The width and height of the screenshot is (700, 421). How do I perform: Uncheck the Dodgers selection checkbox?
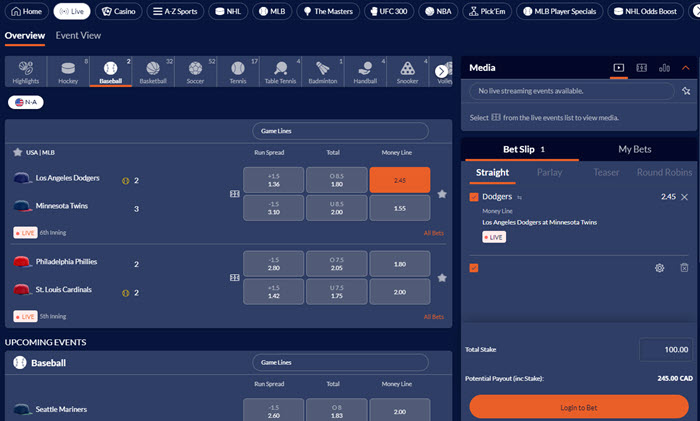474,197
